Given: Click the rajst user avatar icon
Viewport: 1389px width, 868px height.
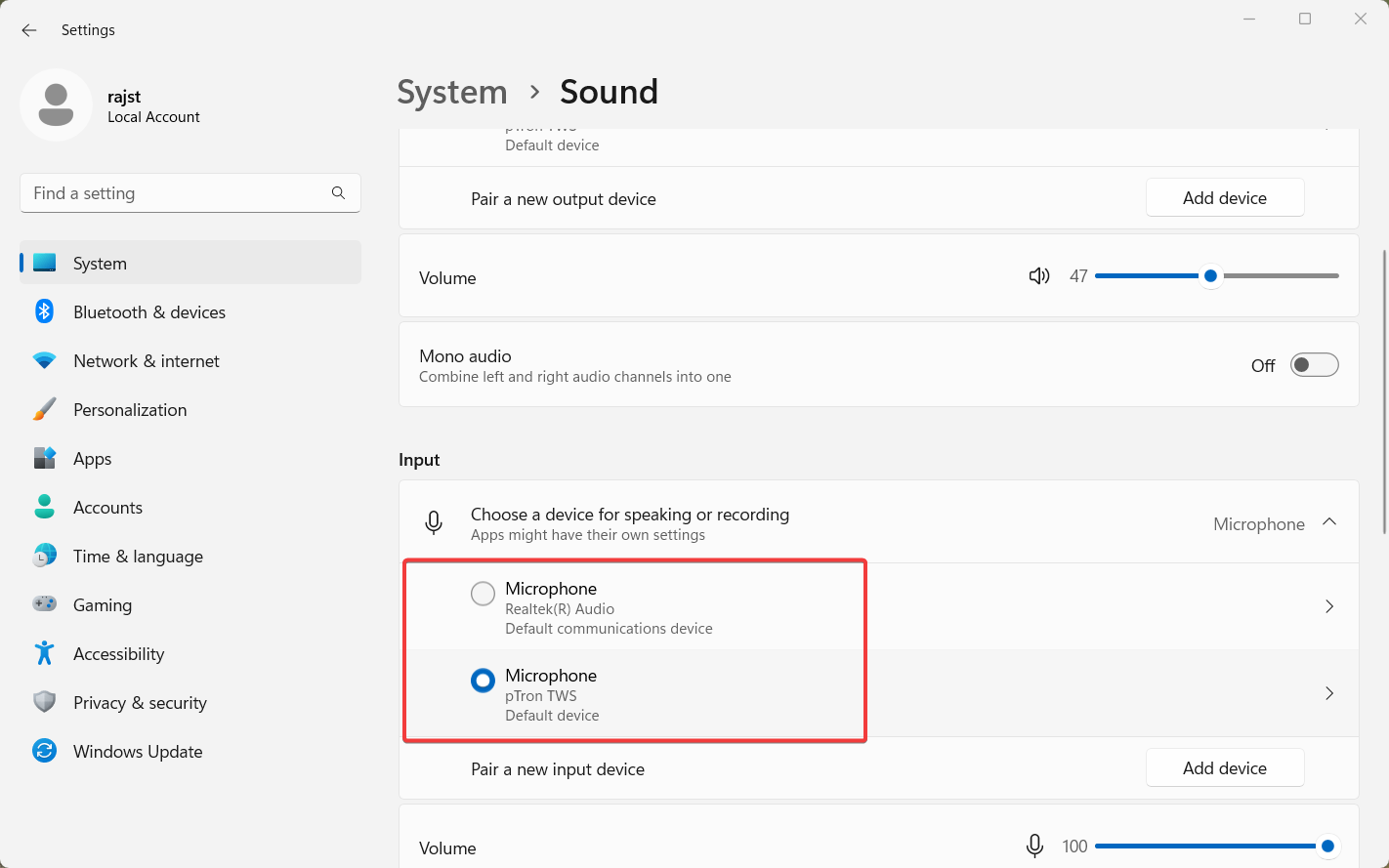Looking at the screenshot, I should coord(56,104).
